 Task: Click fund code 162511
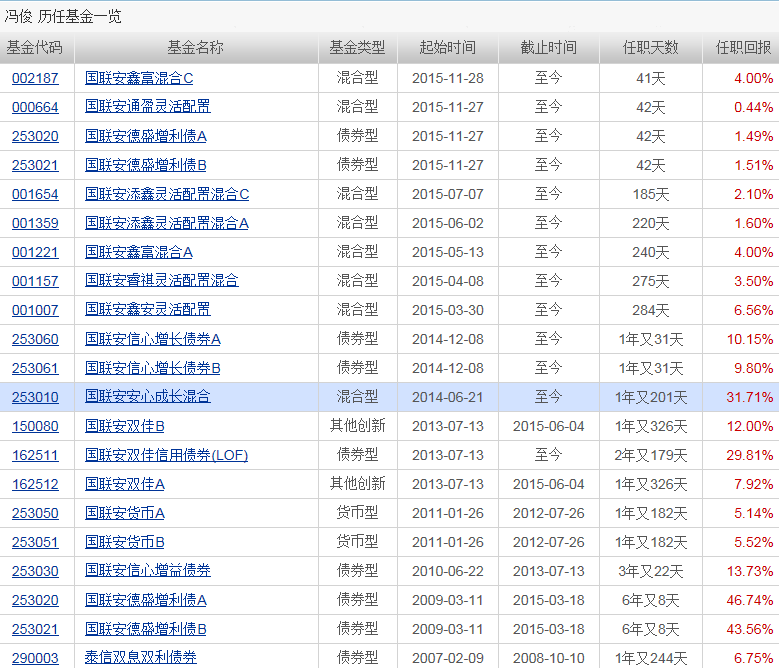(x=35, y=455)
